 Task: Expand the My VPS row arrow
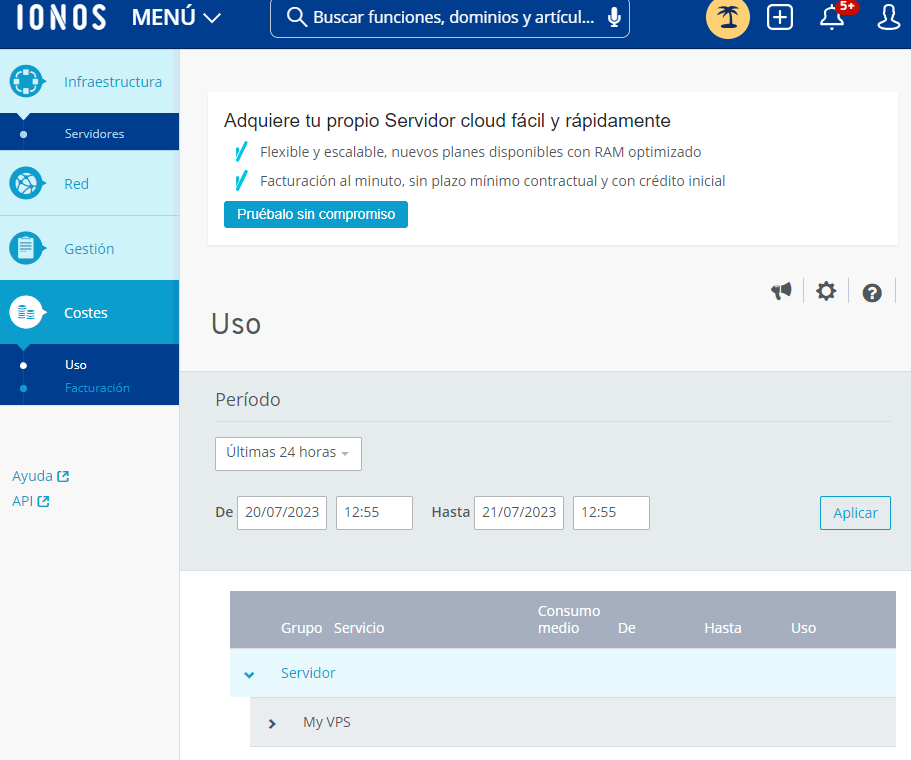click(272, 723)
